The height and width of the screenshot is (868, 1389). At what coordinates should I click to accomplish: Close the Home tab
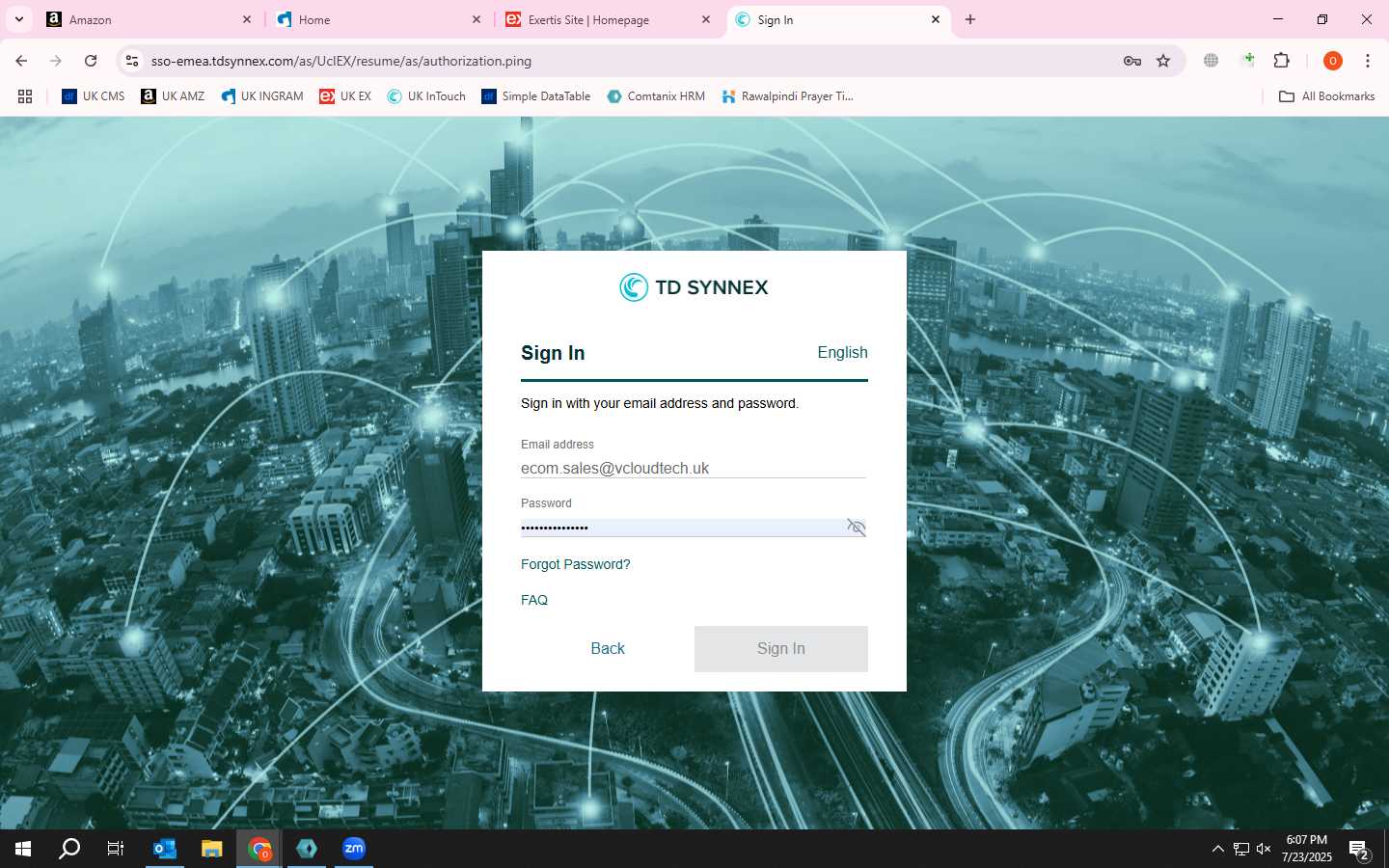477,19
